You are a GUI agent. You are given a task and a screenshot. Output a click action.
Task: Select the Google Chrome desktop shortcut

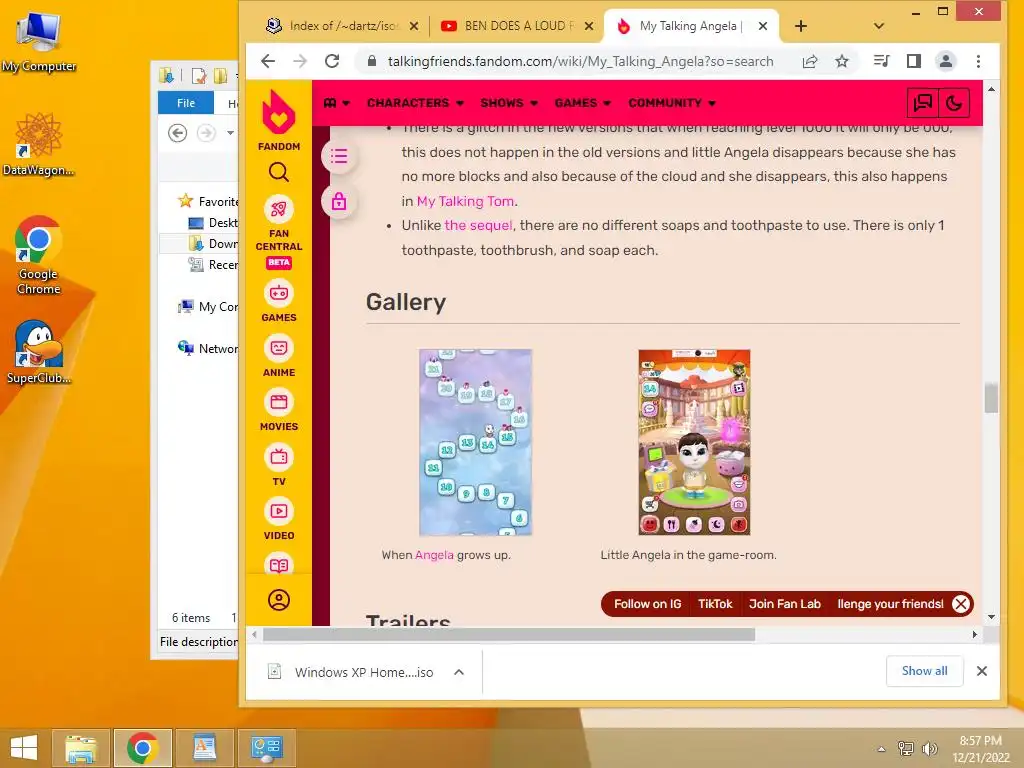click(x=39, y=255)
